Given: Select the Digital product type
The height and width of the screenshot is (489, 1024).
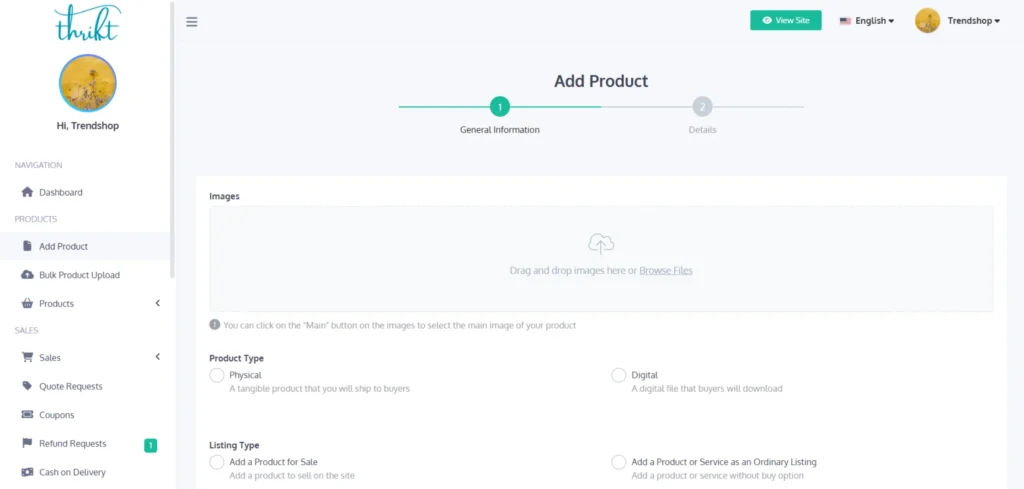Looking at the screenshot, I should tap(619, 375).
